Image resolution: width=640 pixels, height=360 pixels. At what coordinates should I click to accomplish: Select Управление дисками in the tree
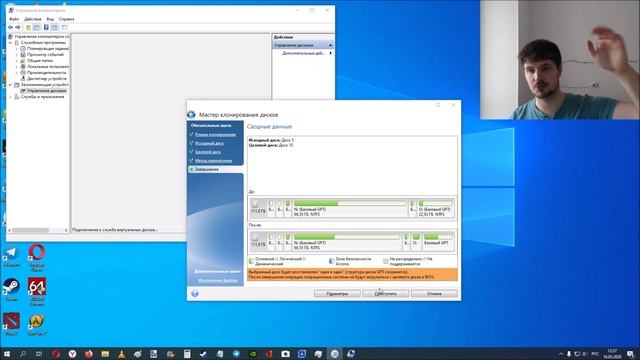coord(46,91)
